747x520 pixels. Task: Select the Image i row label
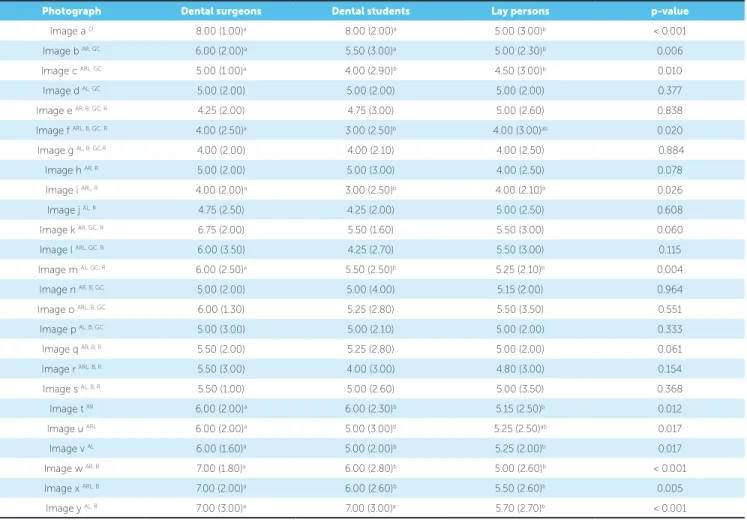pyautogui.click(x=71, y=190)
